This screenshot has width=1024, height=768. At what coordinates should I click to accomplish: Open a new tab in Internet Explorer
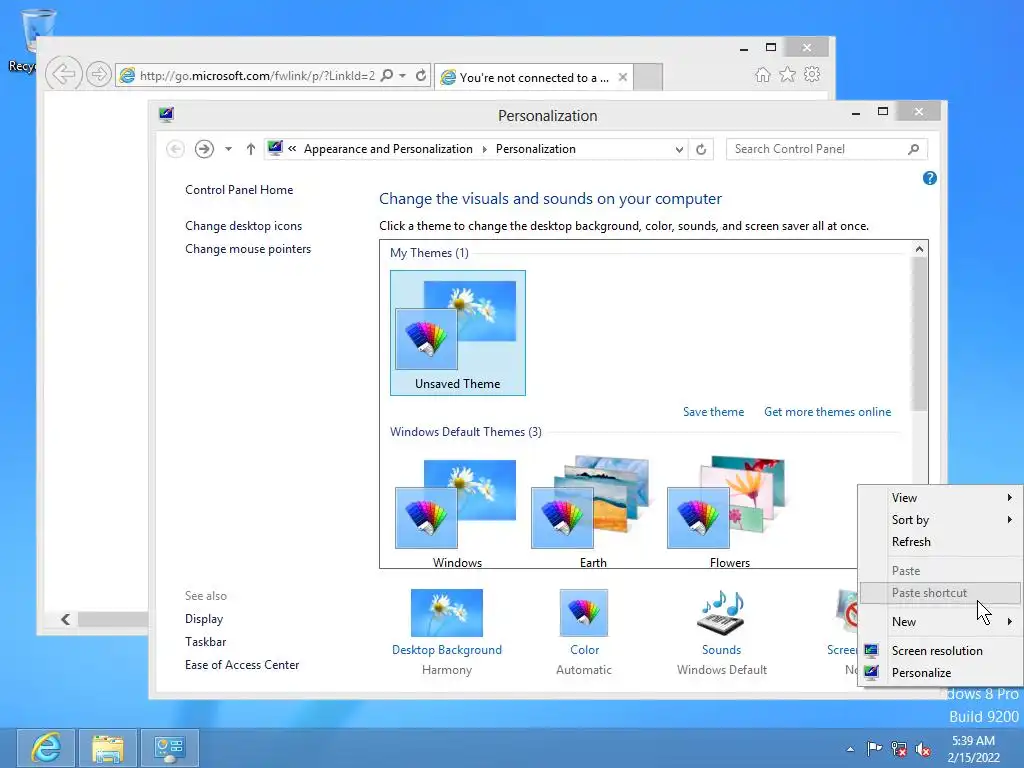[648, 77]
